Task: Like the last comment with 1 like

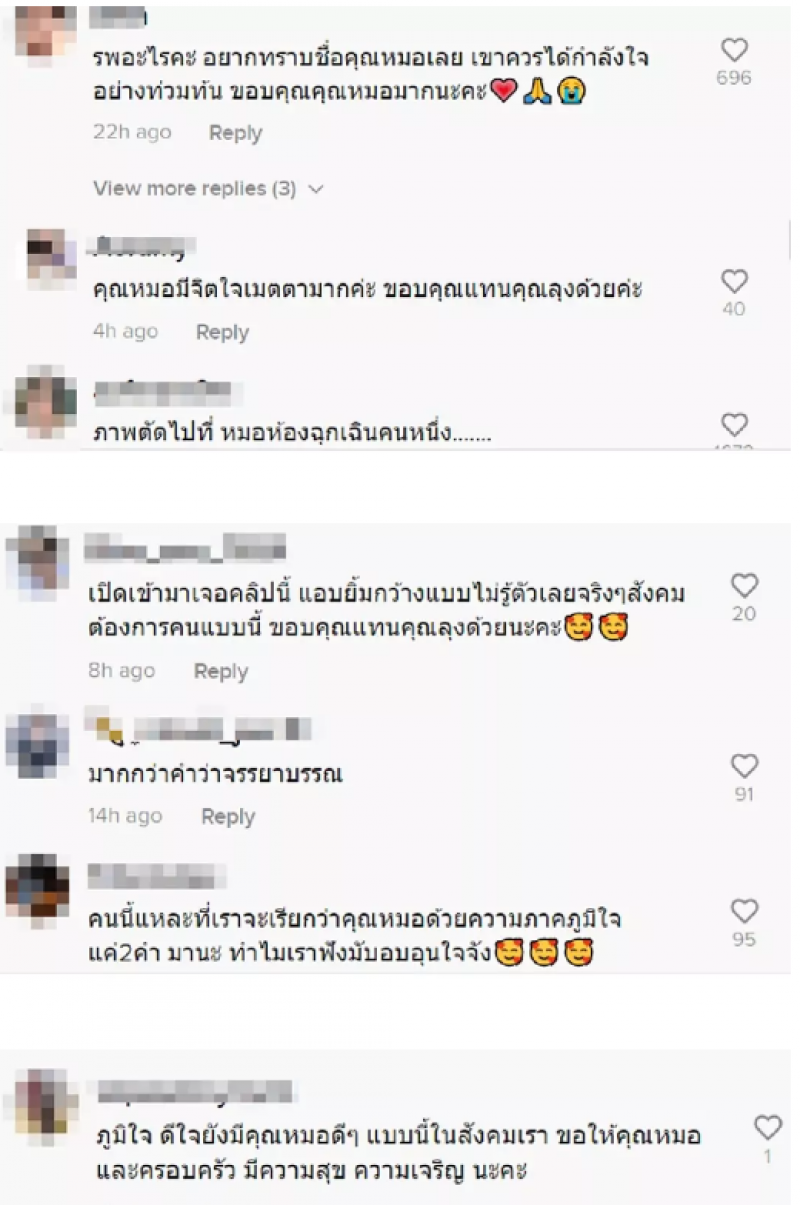Action: 768,1128
